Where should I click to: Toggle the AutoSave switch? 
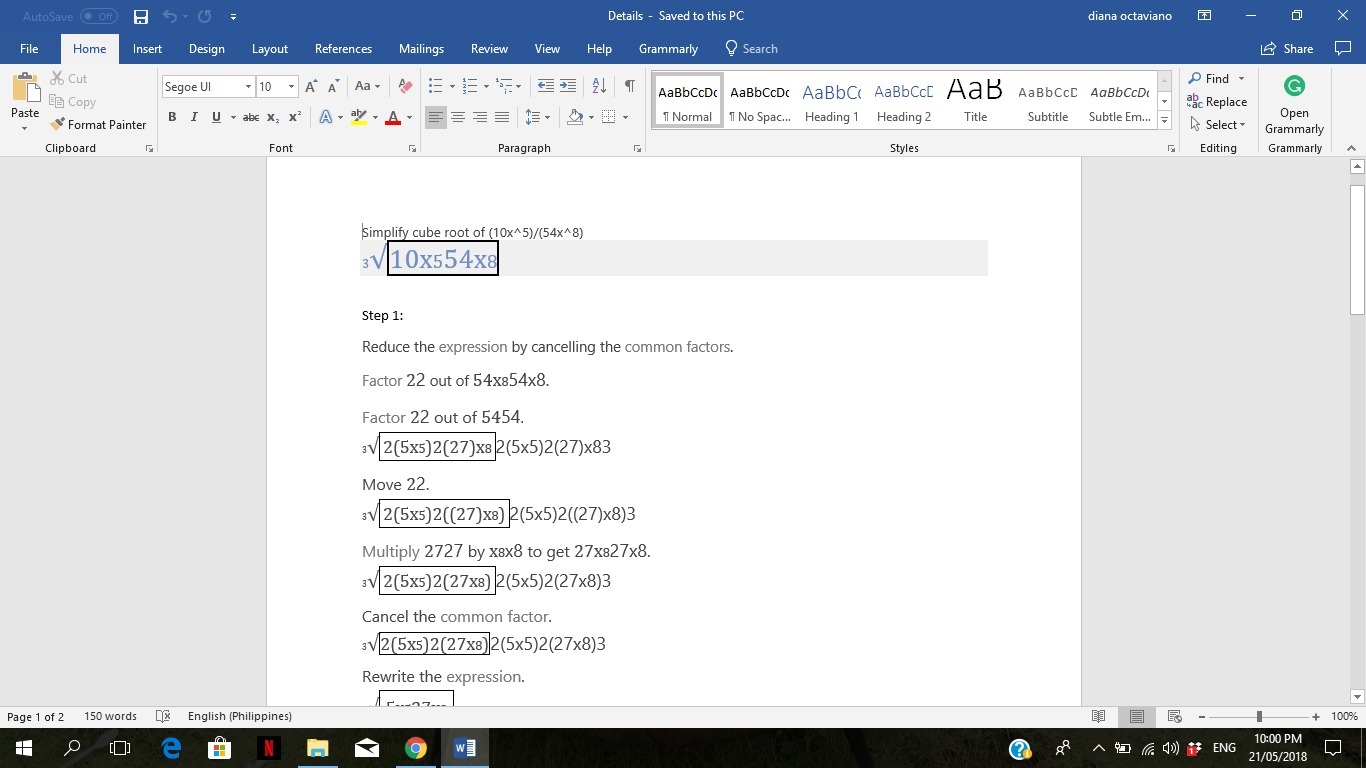[x=98, y=16]
